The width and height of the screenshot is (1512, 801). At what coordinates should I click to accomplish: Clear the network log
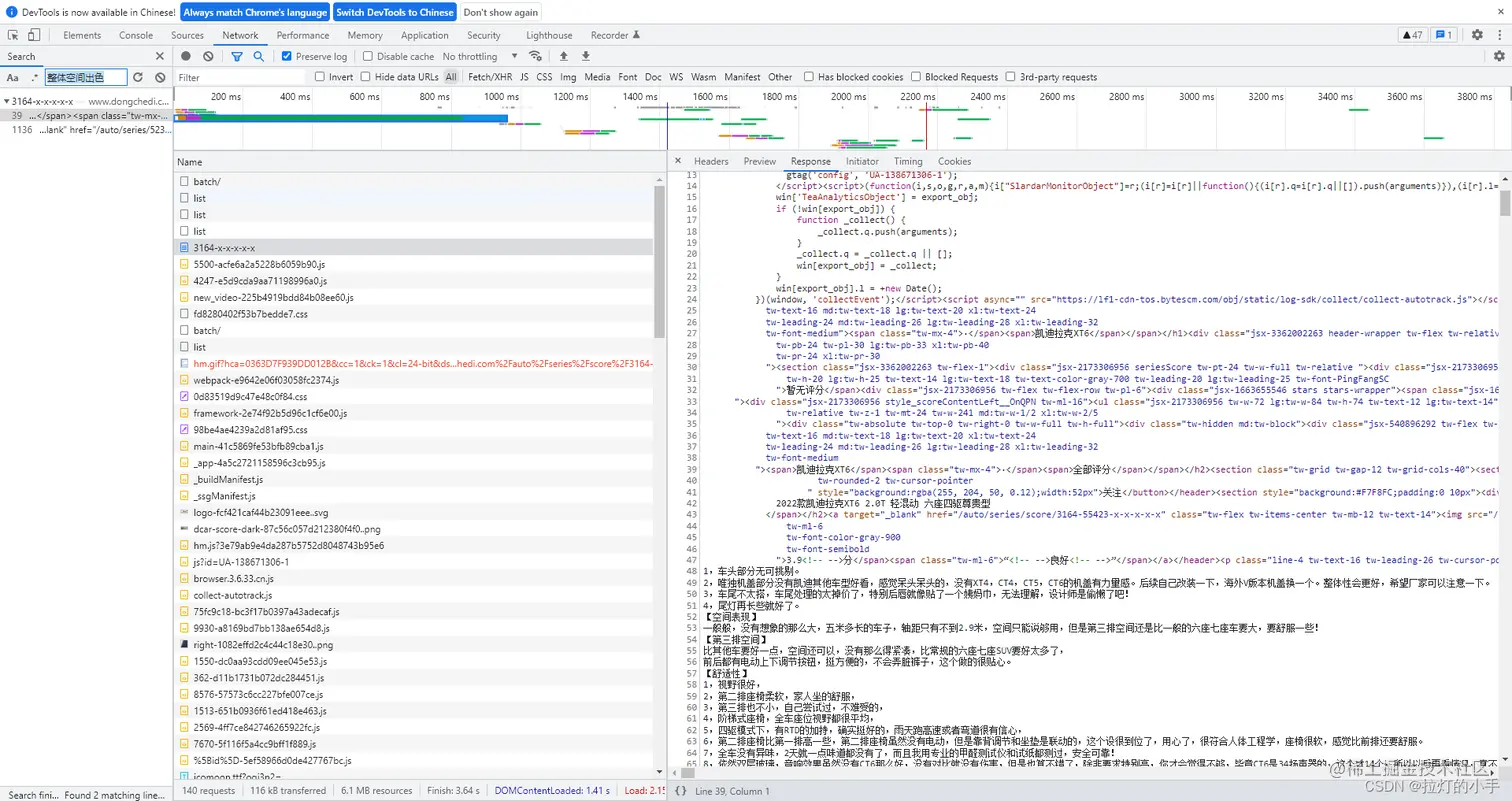coord(208,56)
